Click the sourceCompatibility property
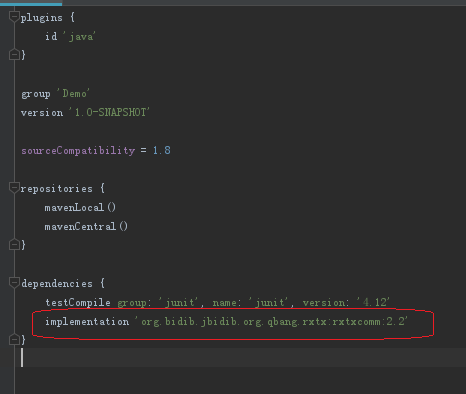This screenshot has height=394, width=466. click(78, 151)
